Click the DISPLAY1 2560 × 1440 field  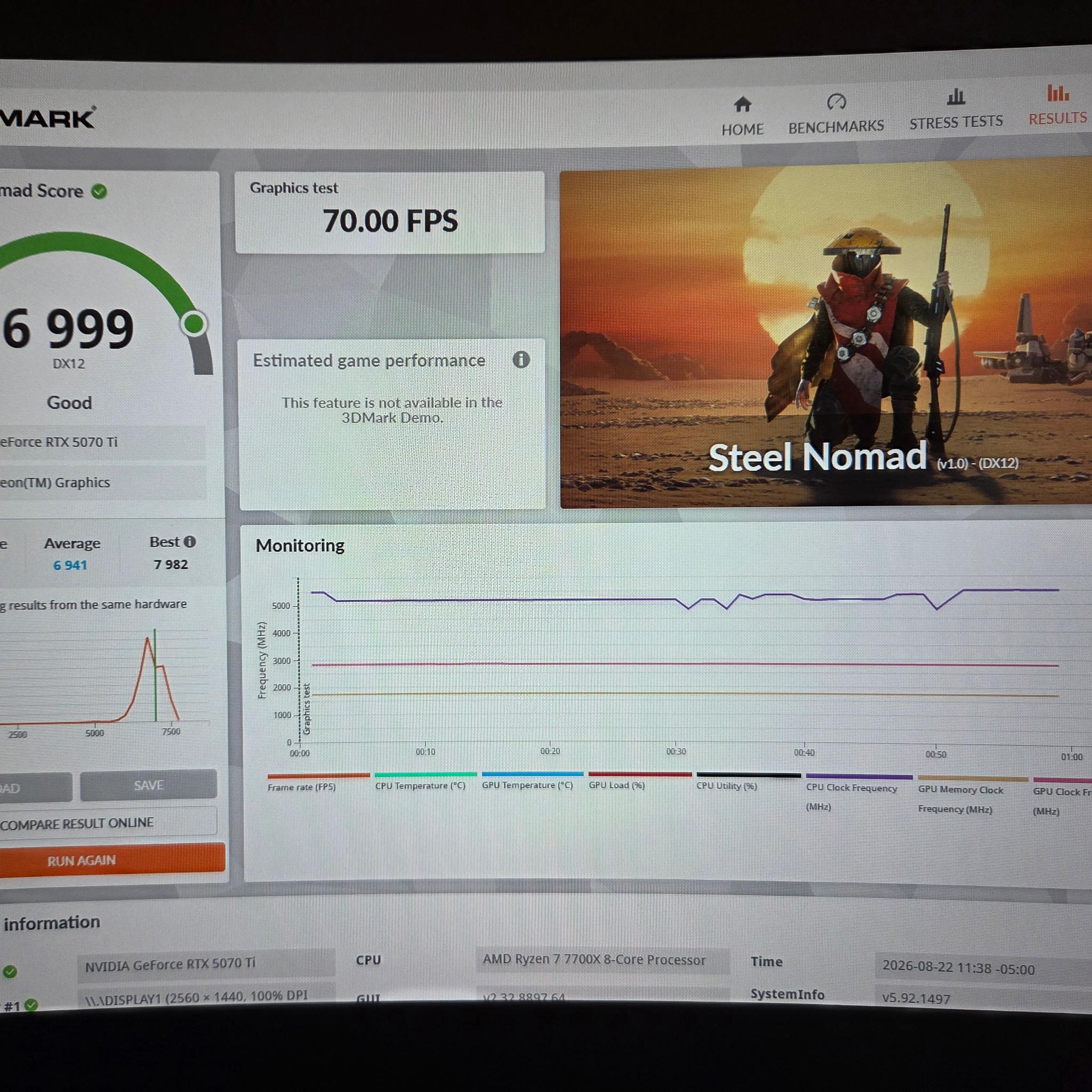tap(206, 998)
